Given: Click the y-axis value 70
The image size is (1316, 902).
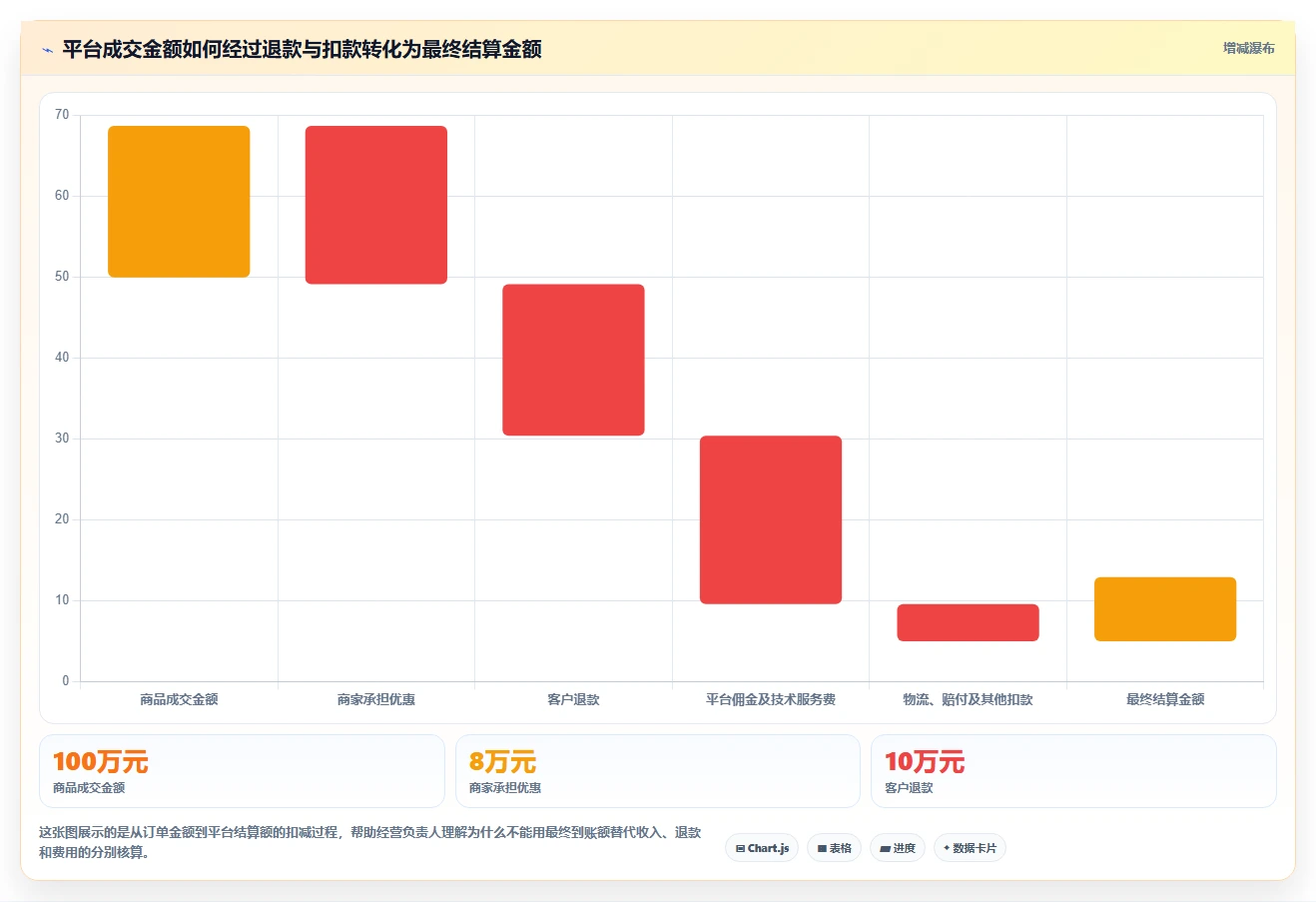Looking at the screenshot, I should [62, 115].
